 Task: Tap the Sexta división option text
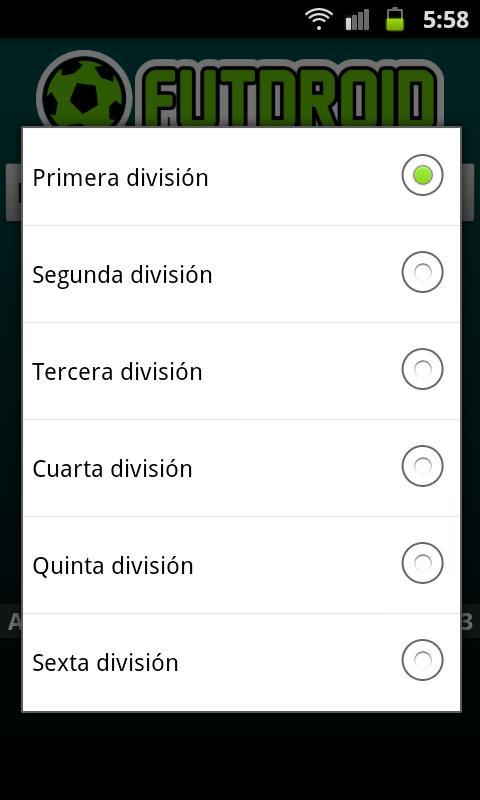[105, 663]
